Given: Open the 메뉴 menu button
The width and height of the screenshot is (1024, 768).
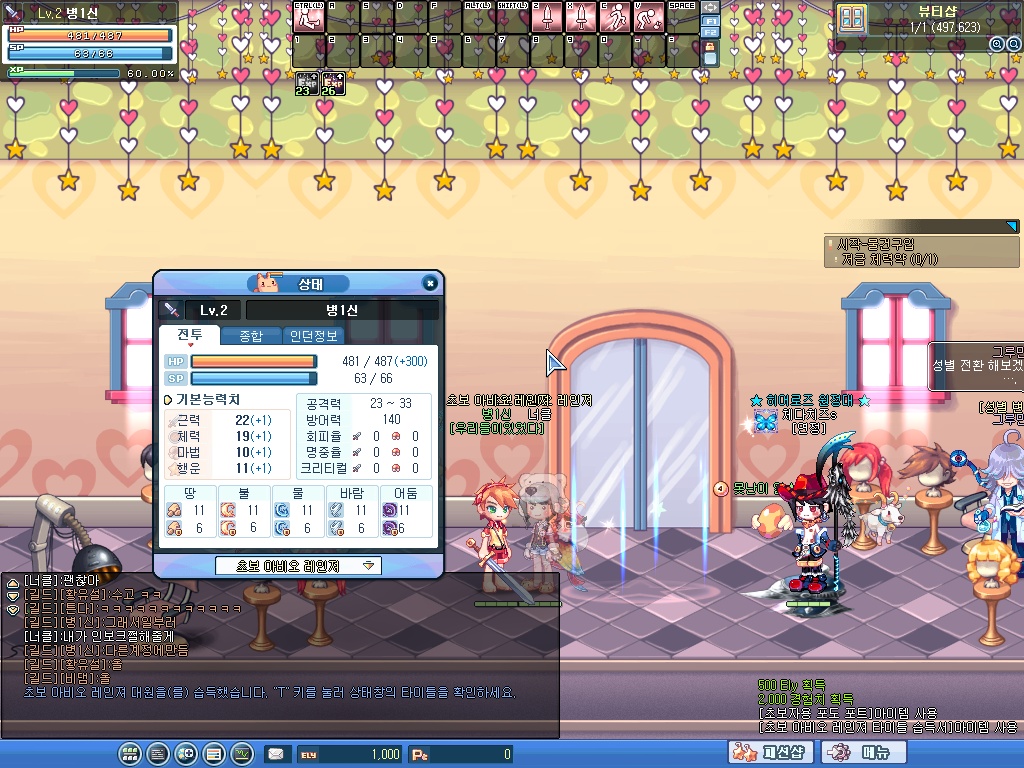Looking at the screenshot, I should (x=863, y=752).
